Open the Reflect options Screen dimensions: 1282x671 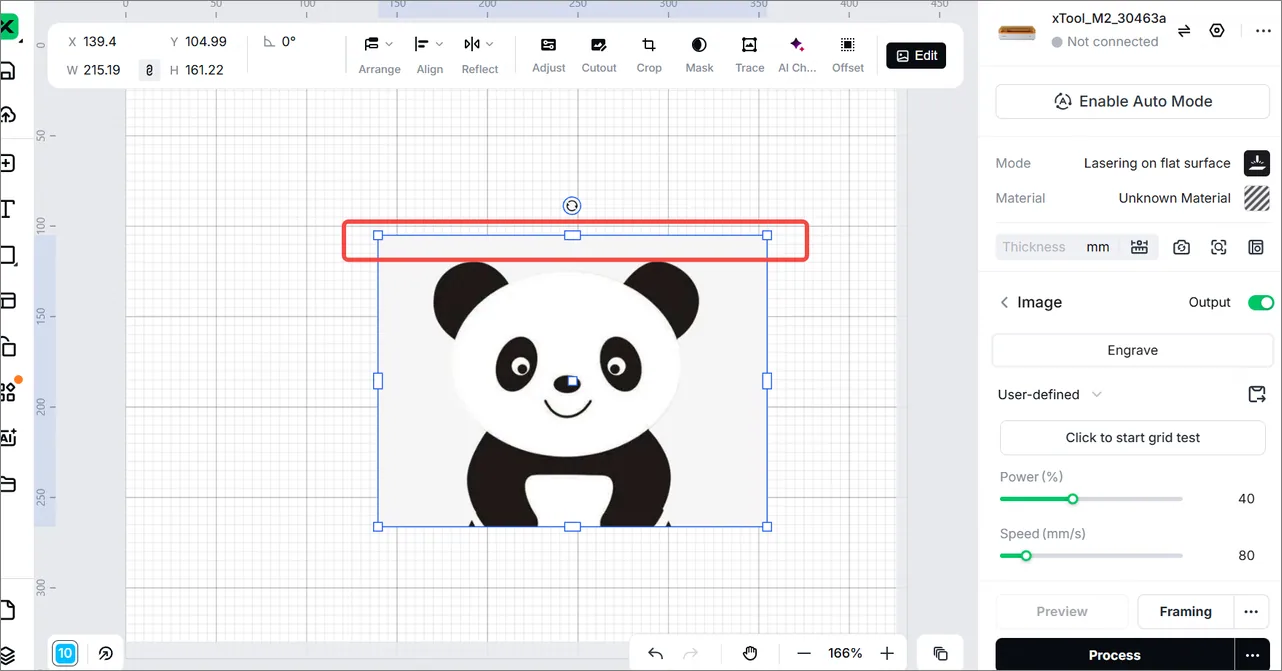coord(479,55)
